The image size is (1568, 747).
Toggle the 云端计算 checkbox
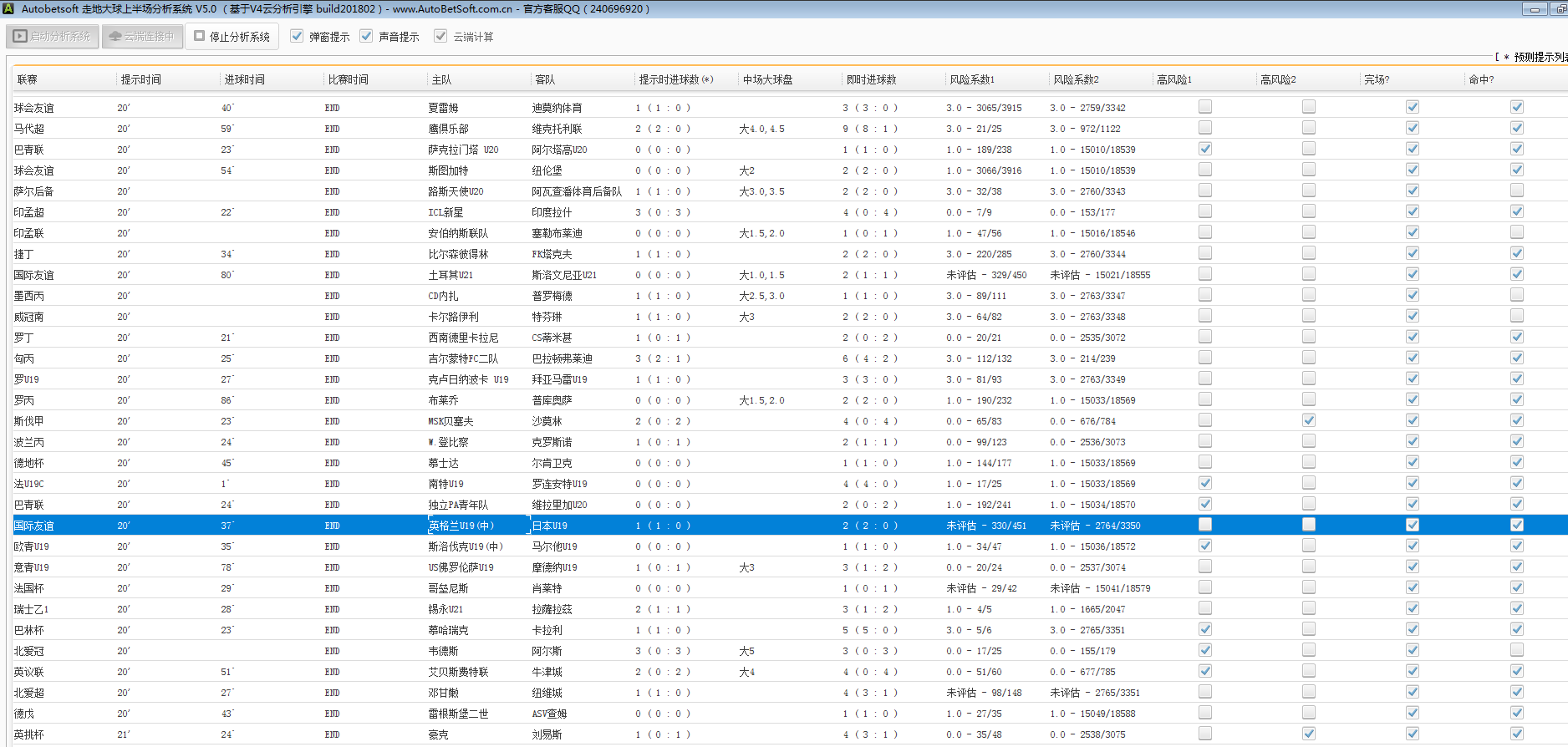(440, 36)
